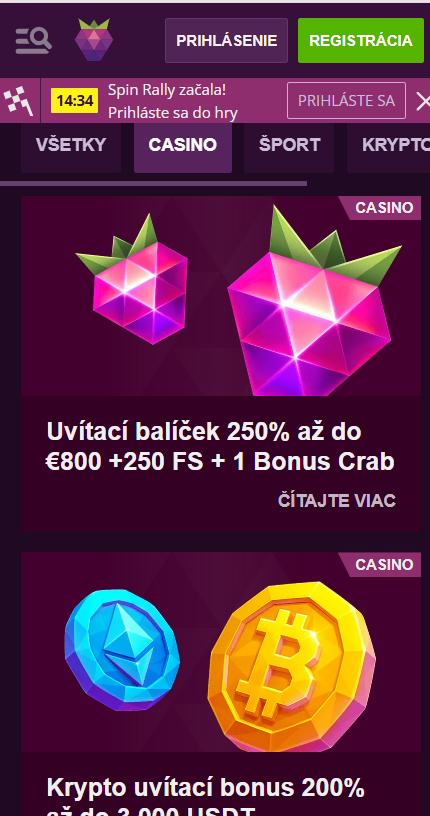Viewport: 430px width, 816px height.
Task: Select the VŠETKY tab
Action: [71, 145]
